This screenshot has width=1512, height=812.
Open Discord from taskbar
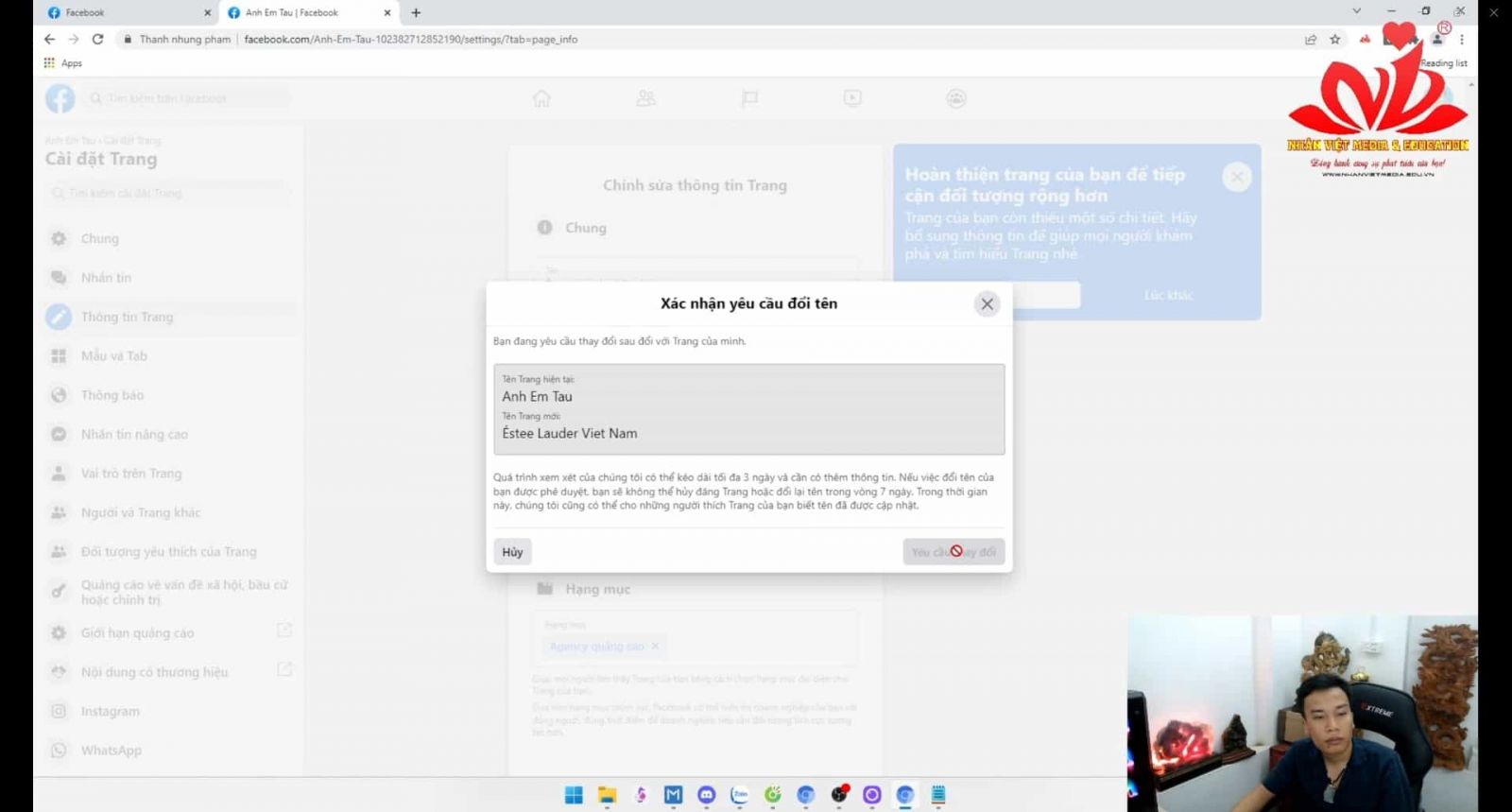[x=707, y=795]
